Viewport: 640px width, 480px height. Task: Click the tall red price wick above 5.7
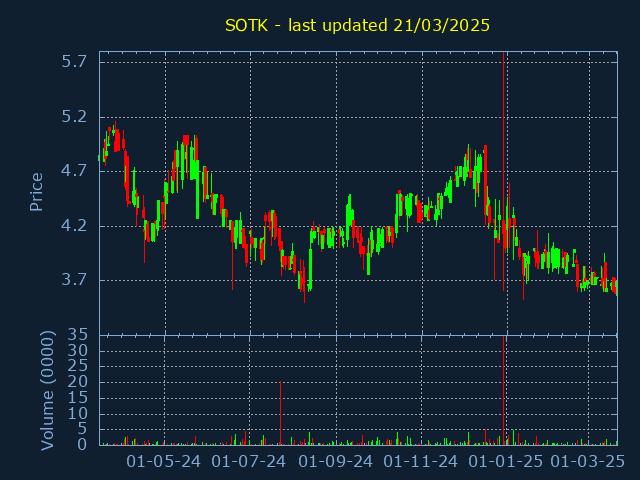[x=504, y=171]
